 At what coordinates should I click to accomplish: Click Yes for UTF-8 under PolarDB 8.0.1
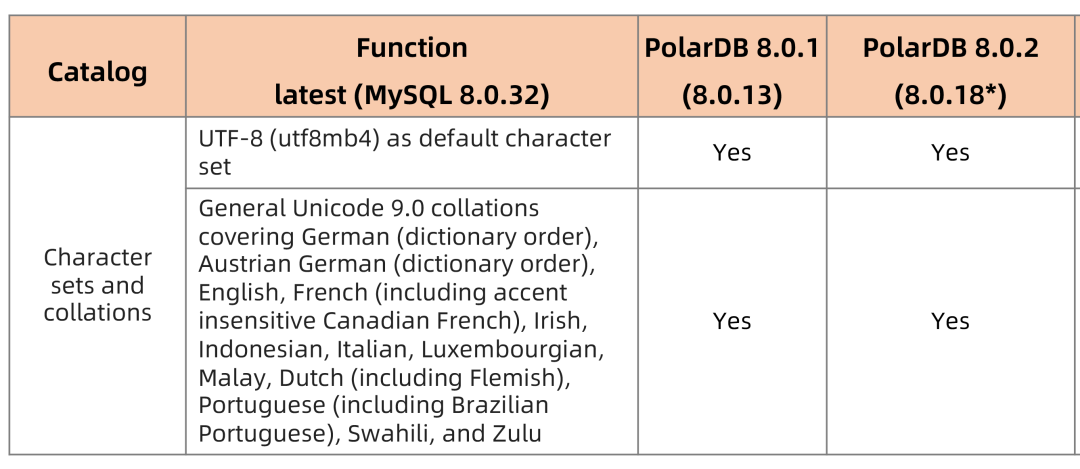[x=732, y=152]
